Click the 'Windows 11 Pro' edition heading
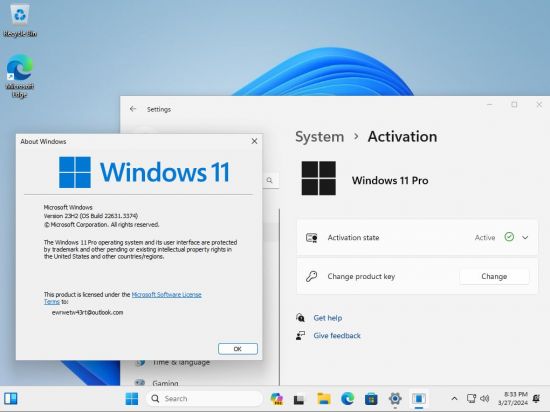 (390, 180)
